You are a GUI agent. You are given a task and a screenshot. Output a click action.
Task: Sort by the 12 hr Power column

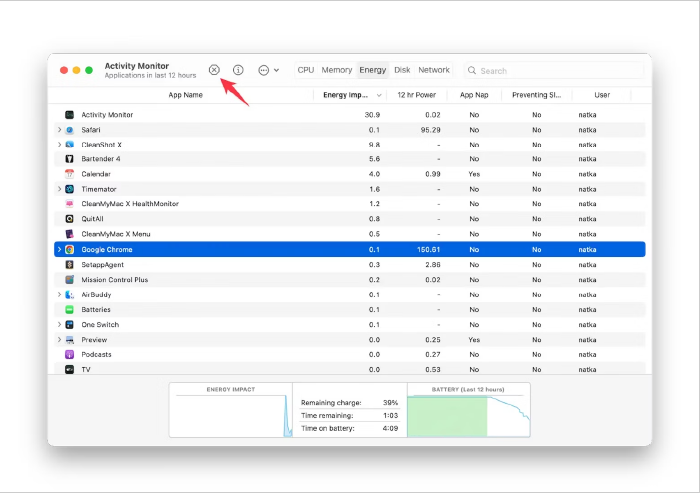click(x=417, y=95)
